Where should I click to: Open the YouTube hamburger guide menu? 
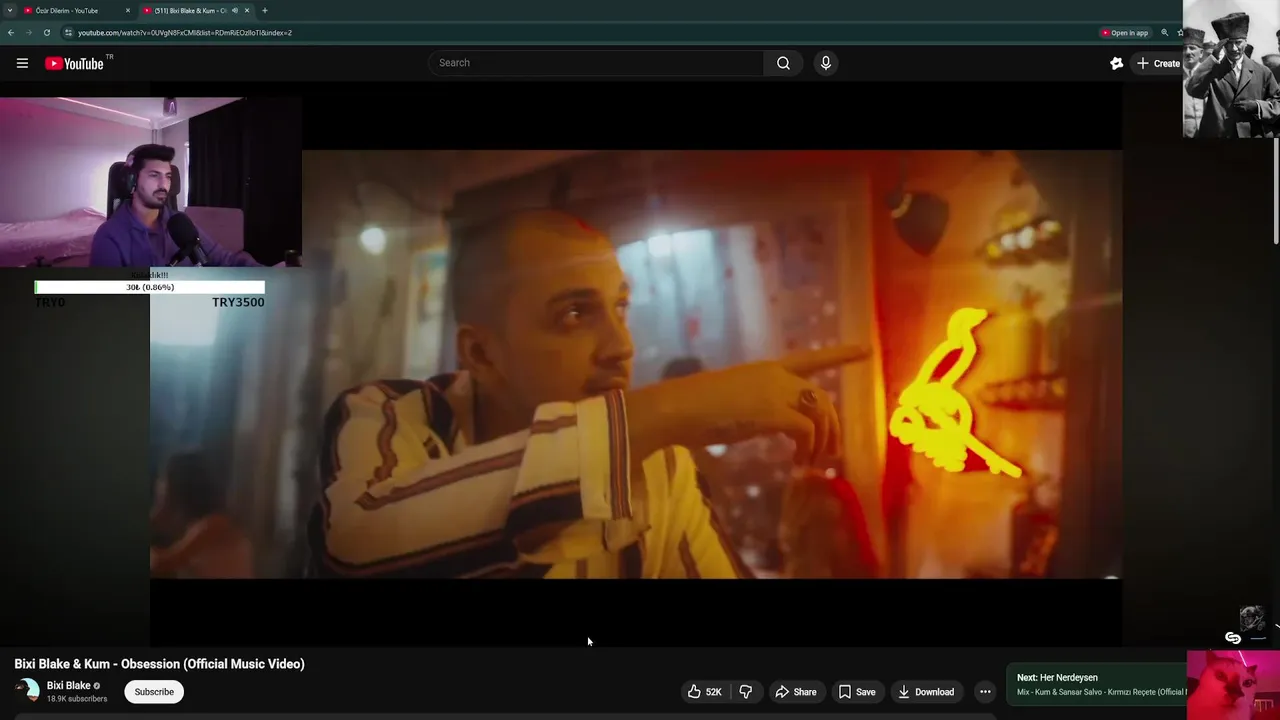(22, 63)
